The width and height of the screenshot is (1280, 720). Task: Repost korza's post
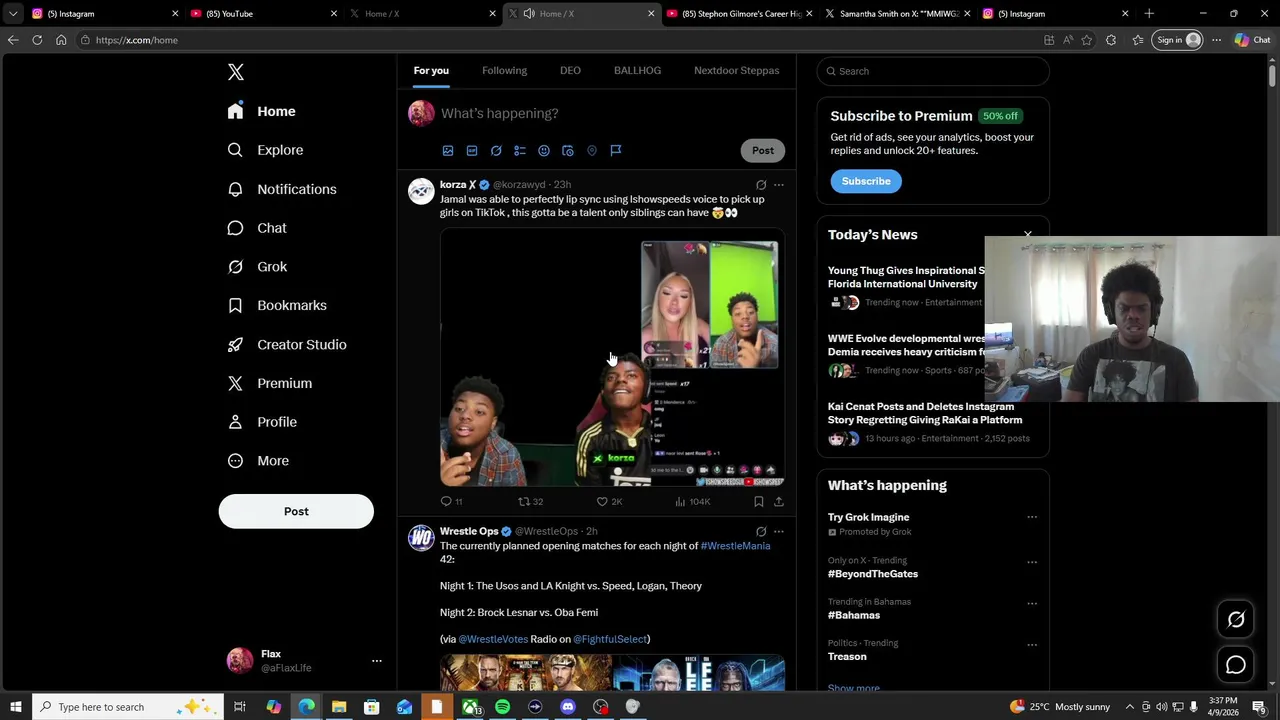(530, 501)
